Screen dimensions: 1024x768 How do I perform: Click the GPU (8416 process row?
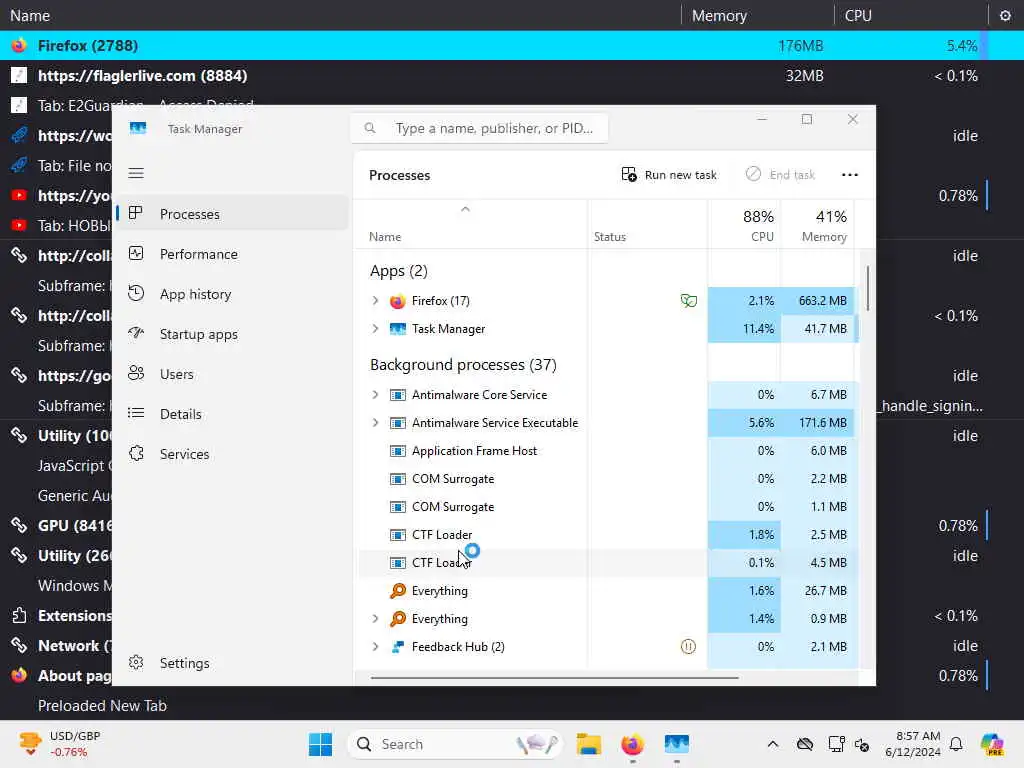tap(56, 526)
